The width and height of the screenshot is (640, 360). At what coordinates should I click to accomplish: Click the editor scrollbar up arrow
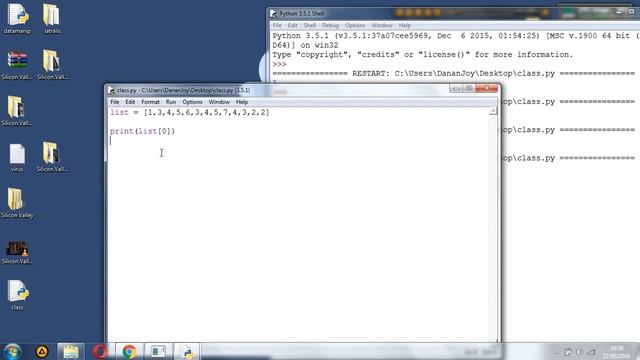(493, 111)
